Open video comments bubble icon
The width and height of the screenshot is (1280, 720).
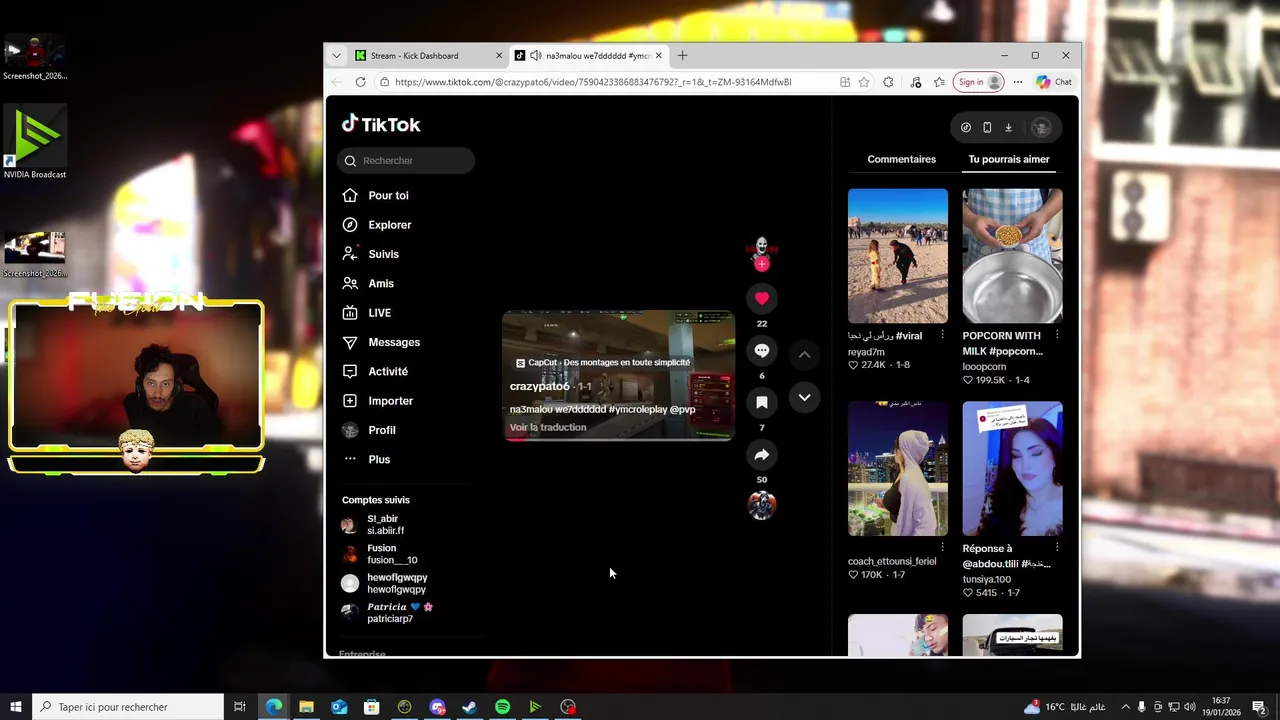[762, 350]
